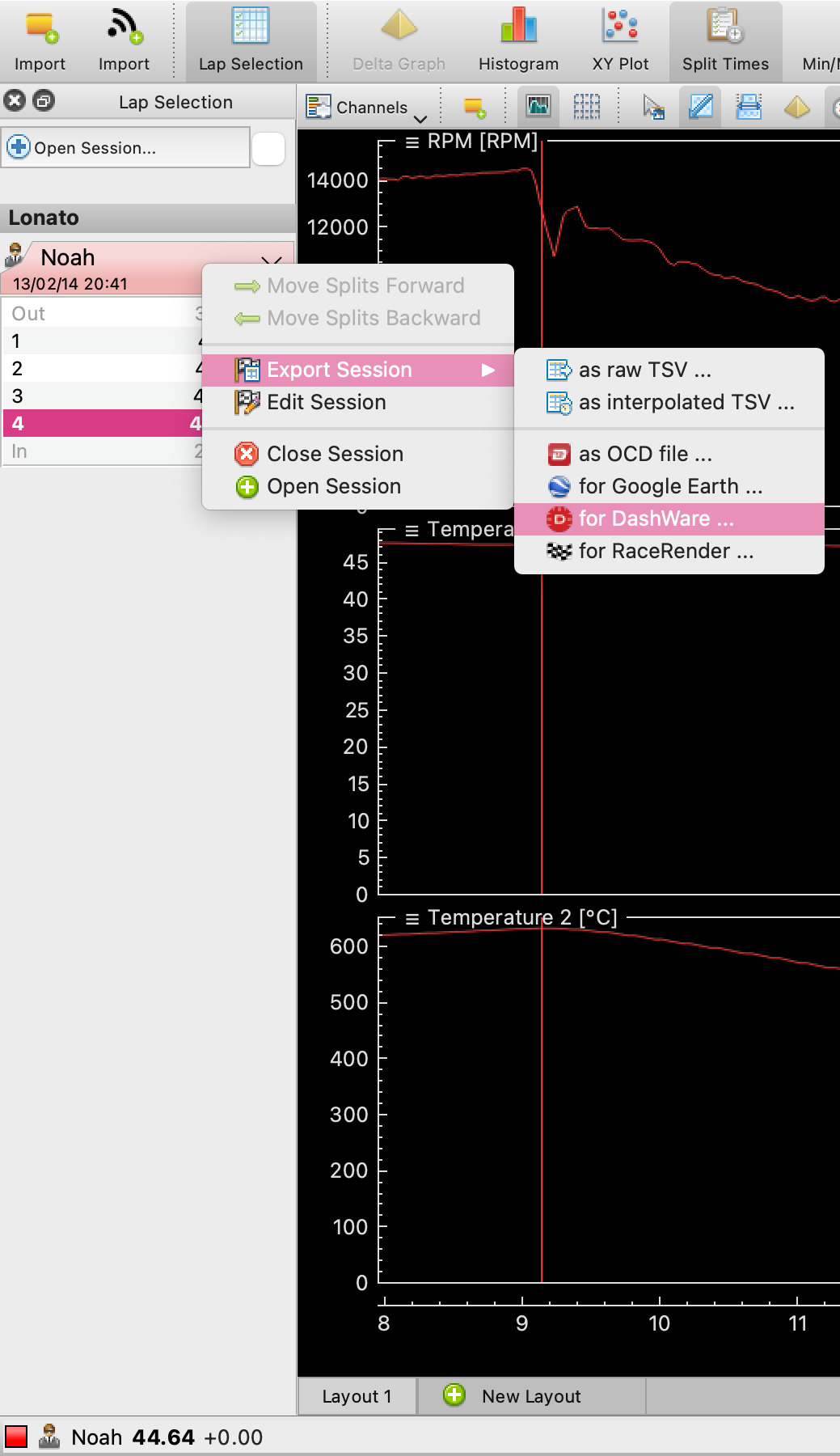The image size is (840, 1456).
Task: Click the Open Session... button
Action: tap(125, 148)
